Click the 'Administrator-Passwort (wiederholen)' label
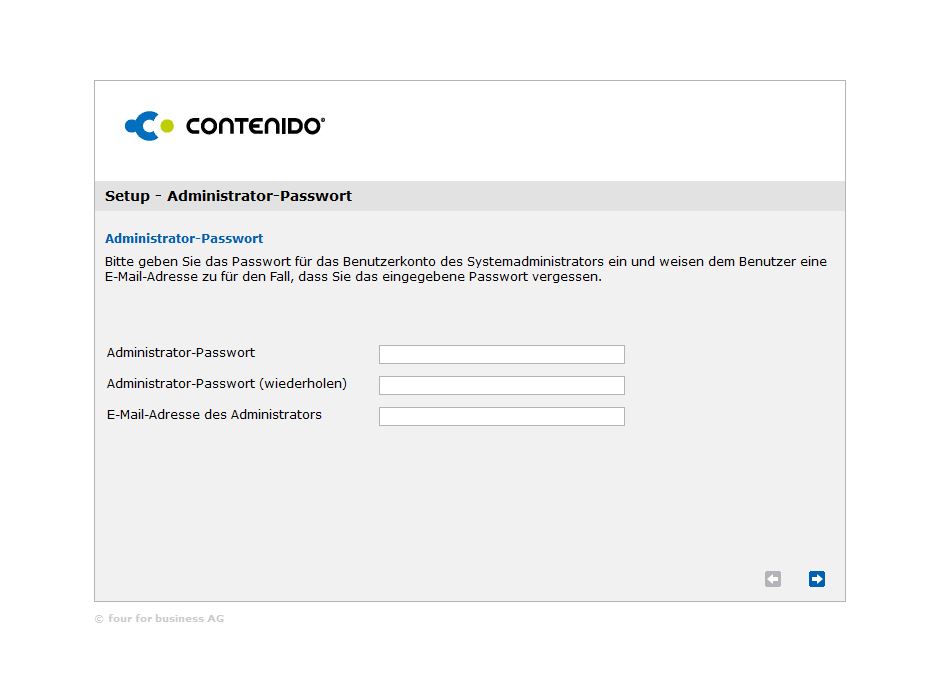The image size is (929, 688). click(x=226, y=383)
